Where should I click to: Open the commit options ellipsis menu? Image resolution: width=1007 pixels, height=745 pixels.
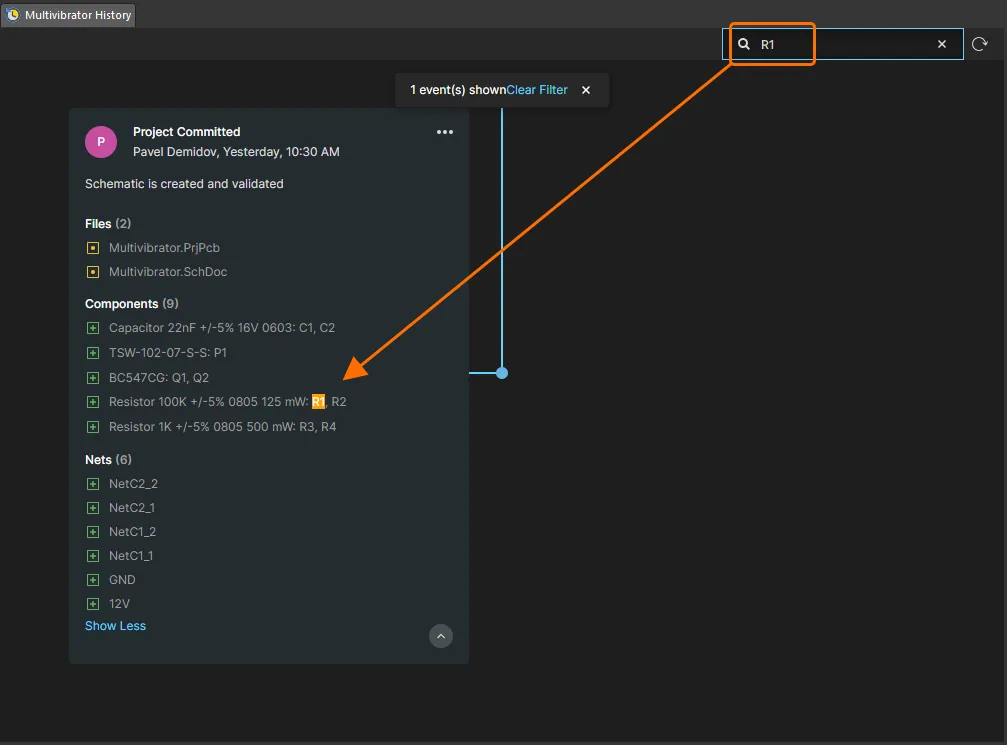445,132
